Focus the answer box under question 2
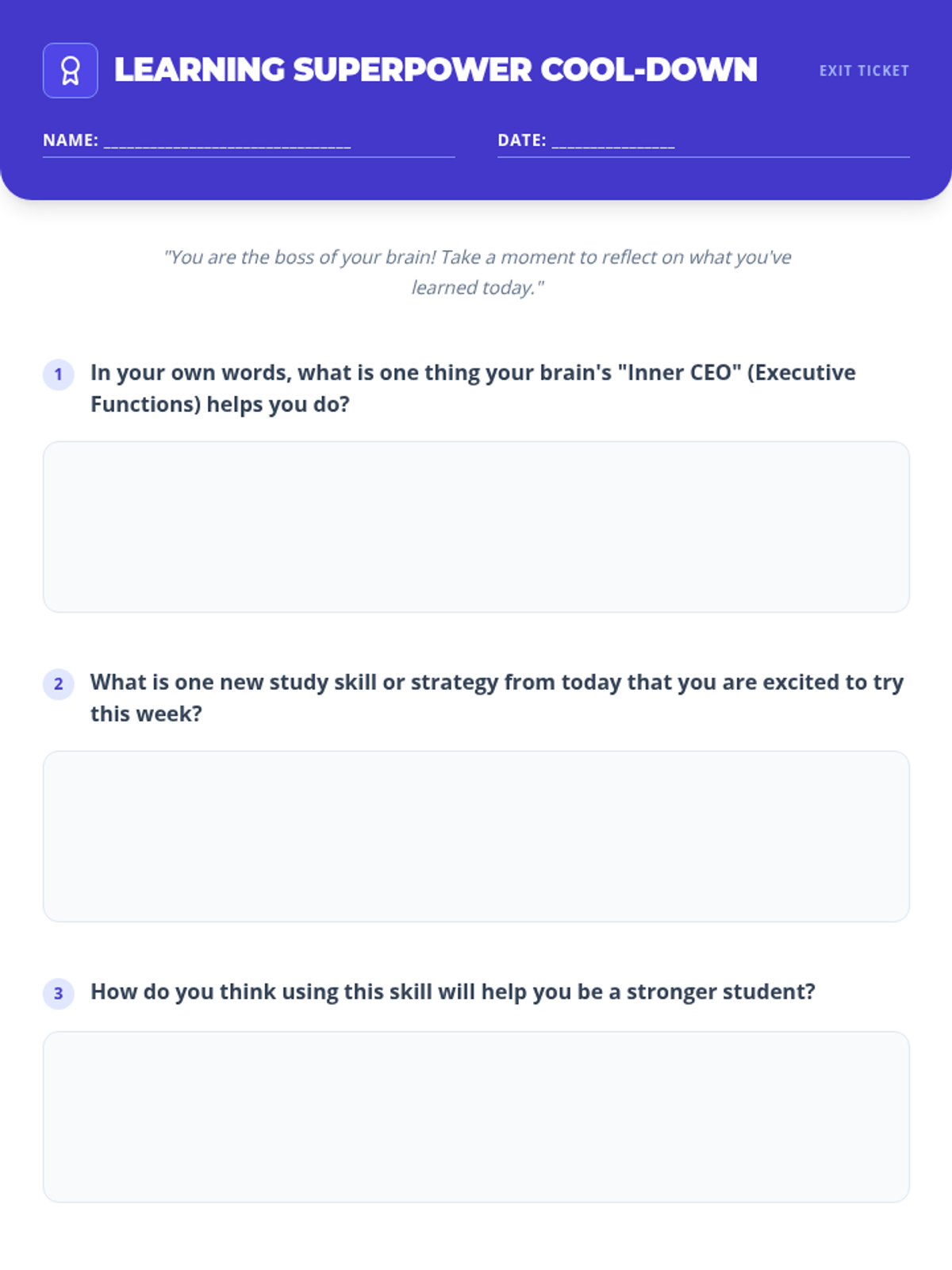Screen dimensions: 952x1270 pyautogui.click(x=476, y=837)
